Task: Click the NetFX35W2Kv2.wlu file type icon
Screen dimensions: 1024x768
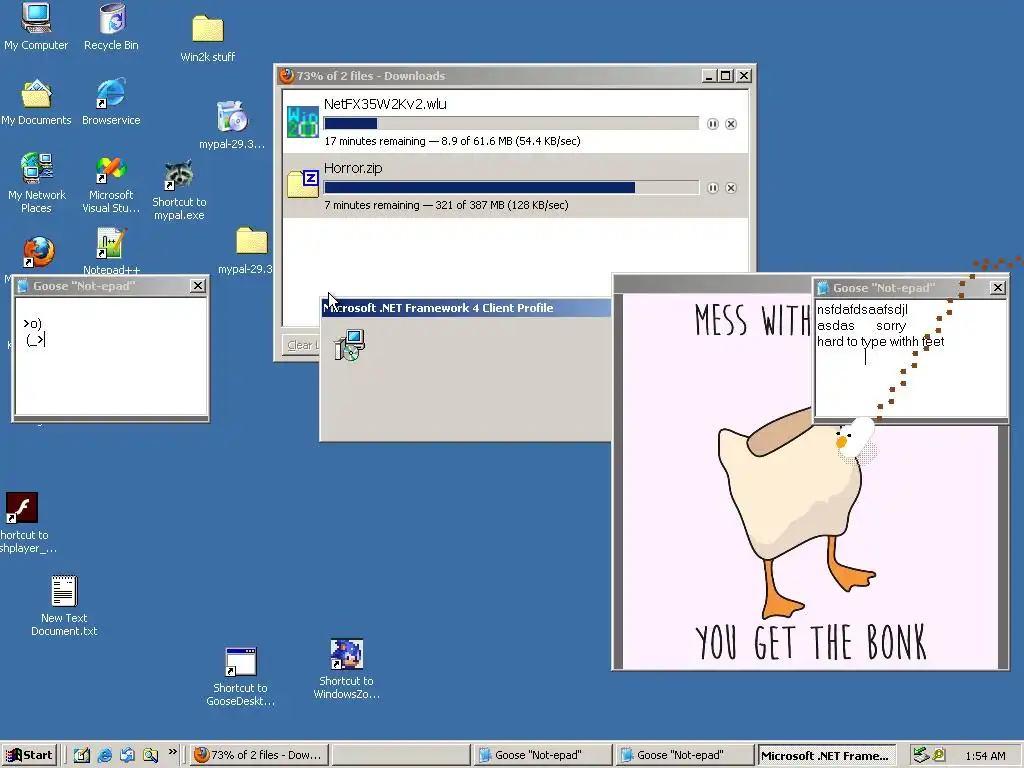Action: [303, 121]
